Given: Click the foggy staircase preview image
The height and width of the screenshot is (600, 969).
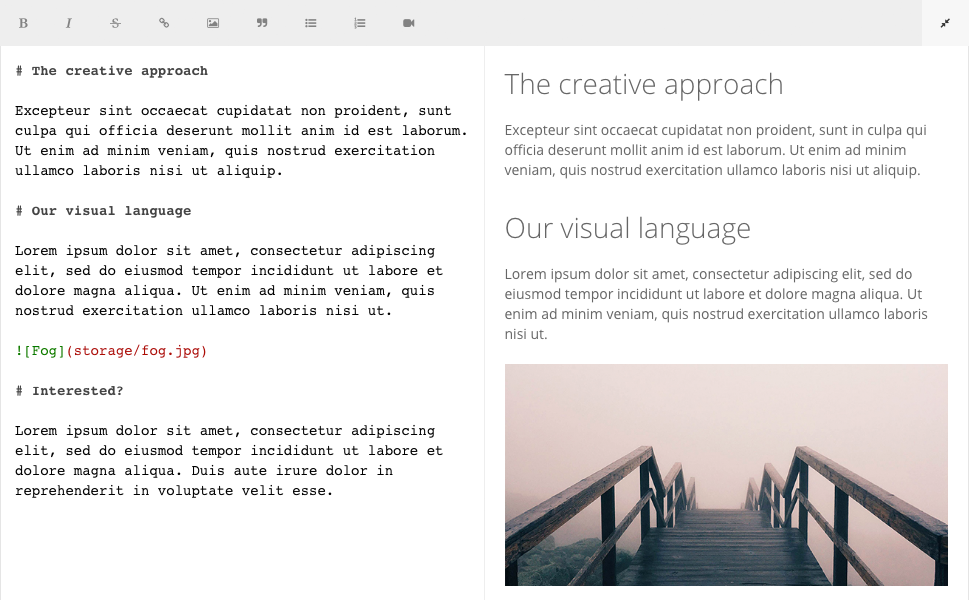Looking at the screenshot, I should 726,475.
